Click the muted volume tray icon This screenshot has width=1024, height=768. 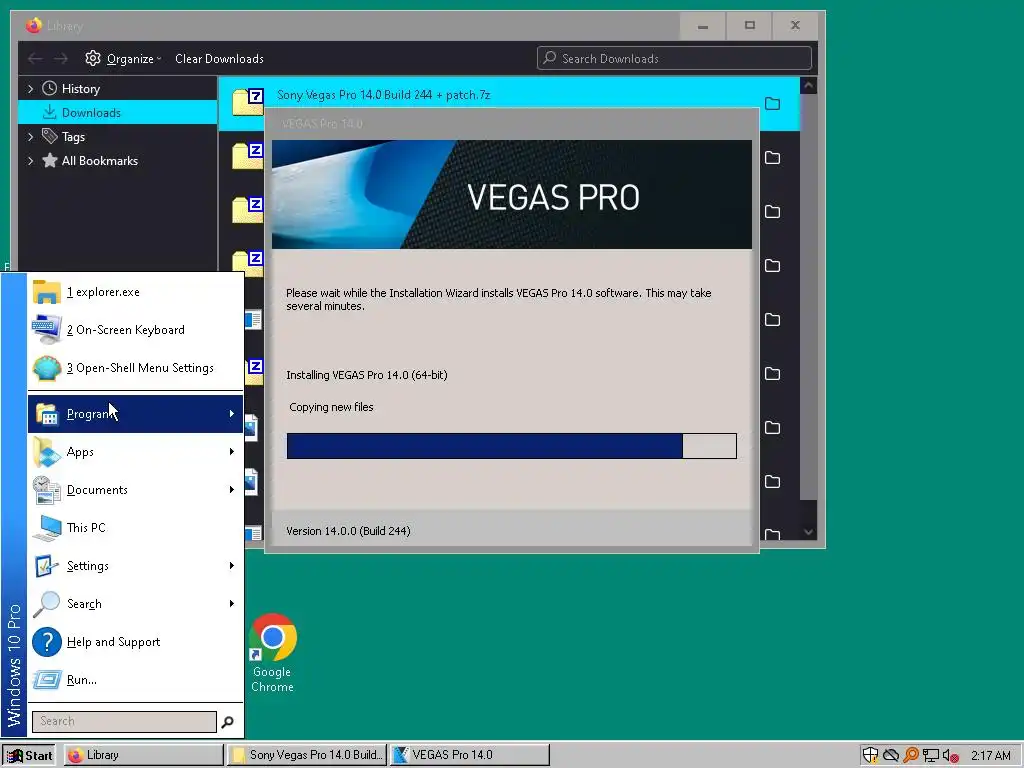point(951,756)
